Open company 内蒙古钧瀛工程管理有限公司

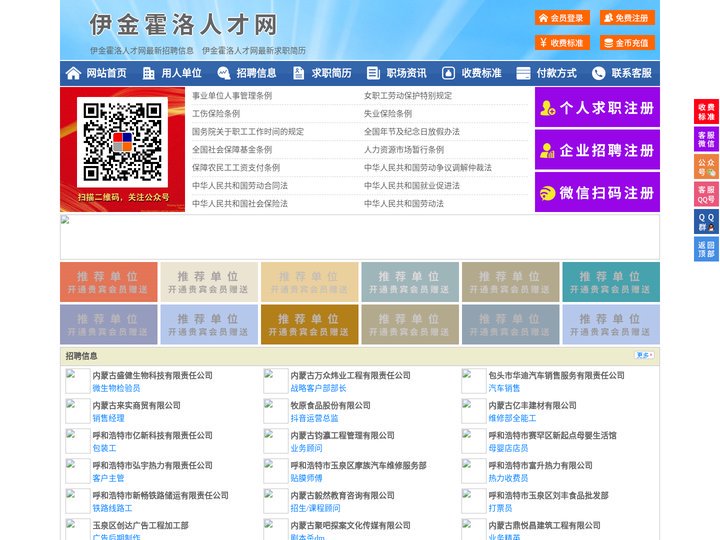[x=343, y=435]
